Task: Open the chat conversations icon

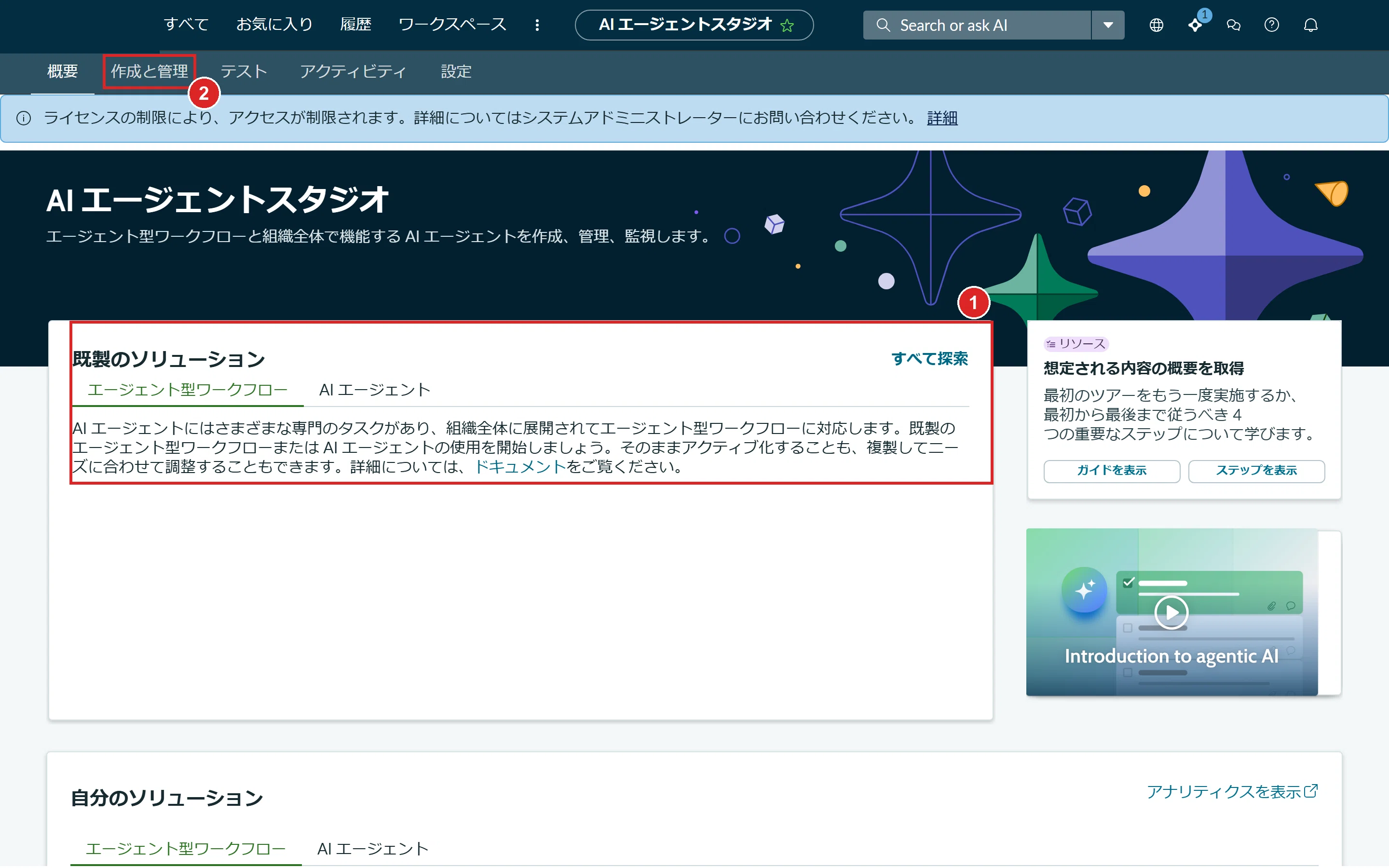Action: [1233, 25]
